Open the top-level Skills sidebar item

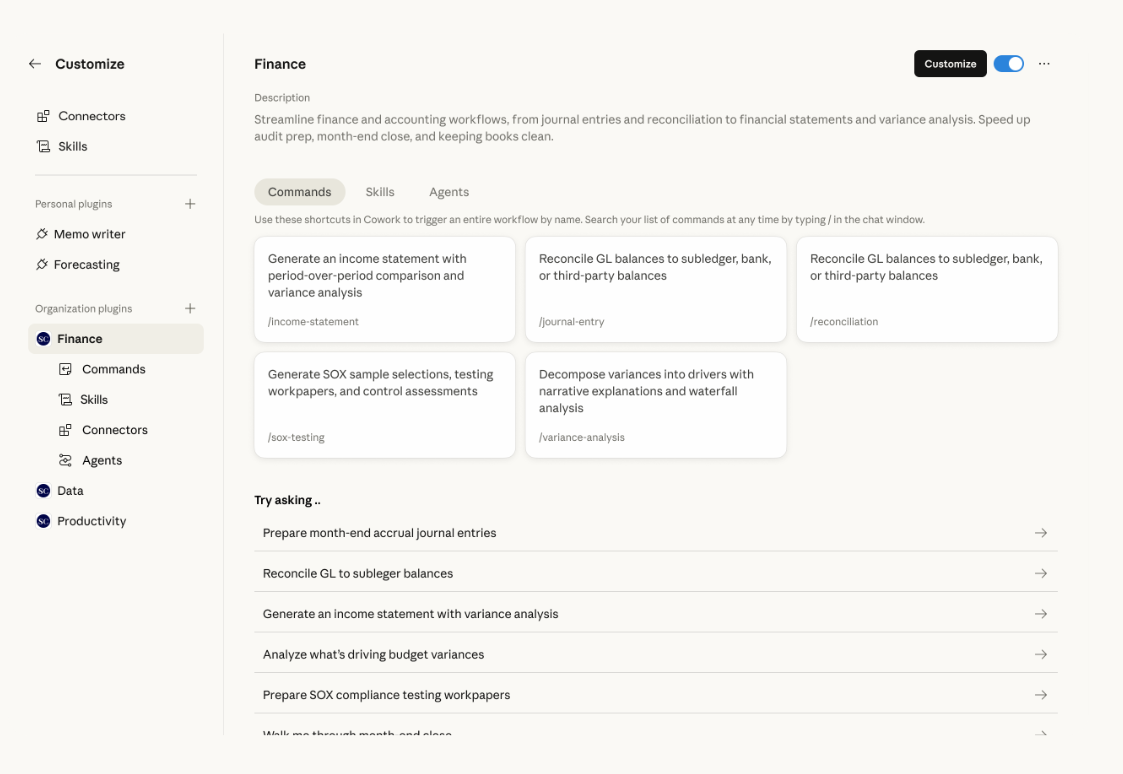tap(72, 146)
